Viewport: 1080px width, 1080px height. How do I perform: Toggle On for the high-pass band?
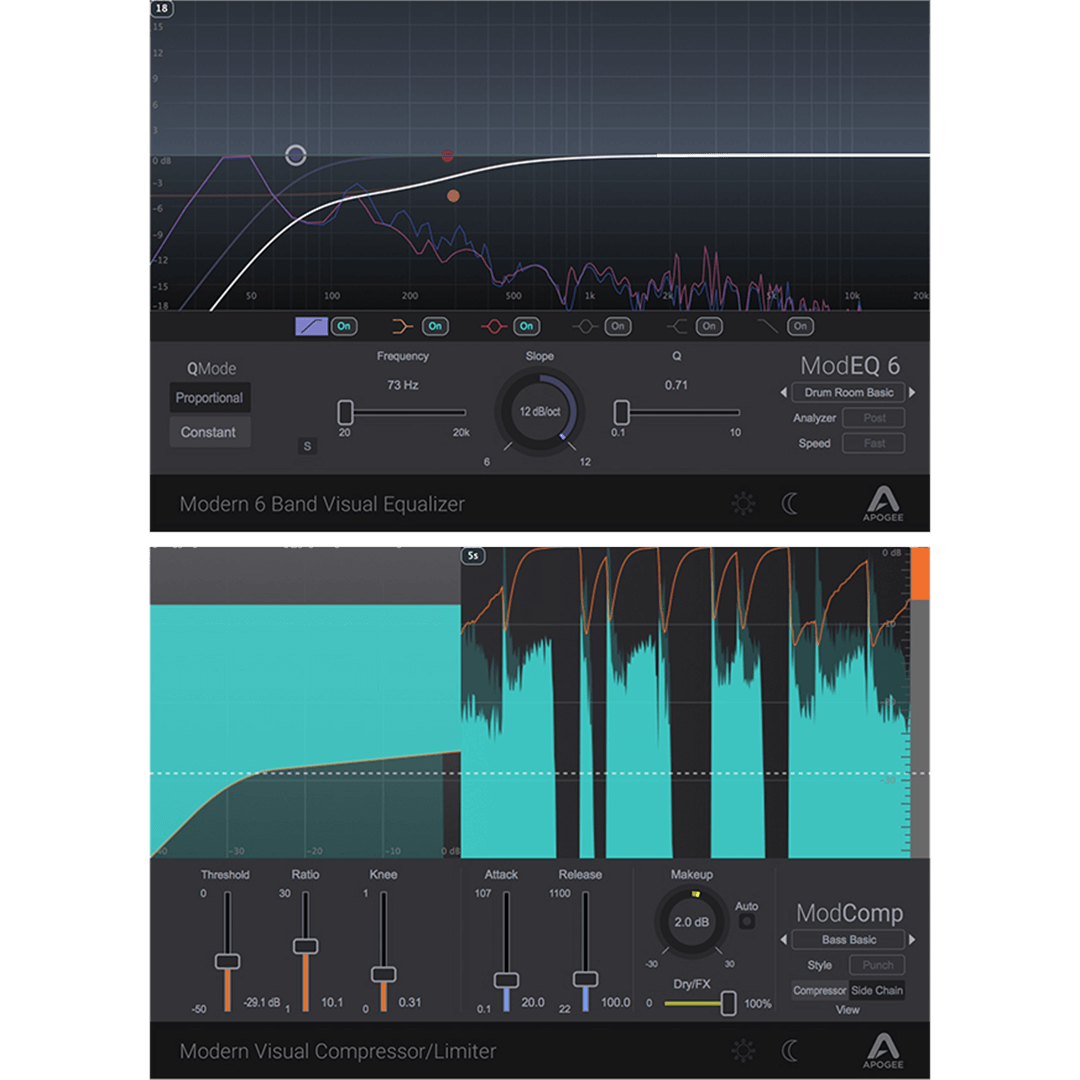point(344,326)
